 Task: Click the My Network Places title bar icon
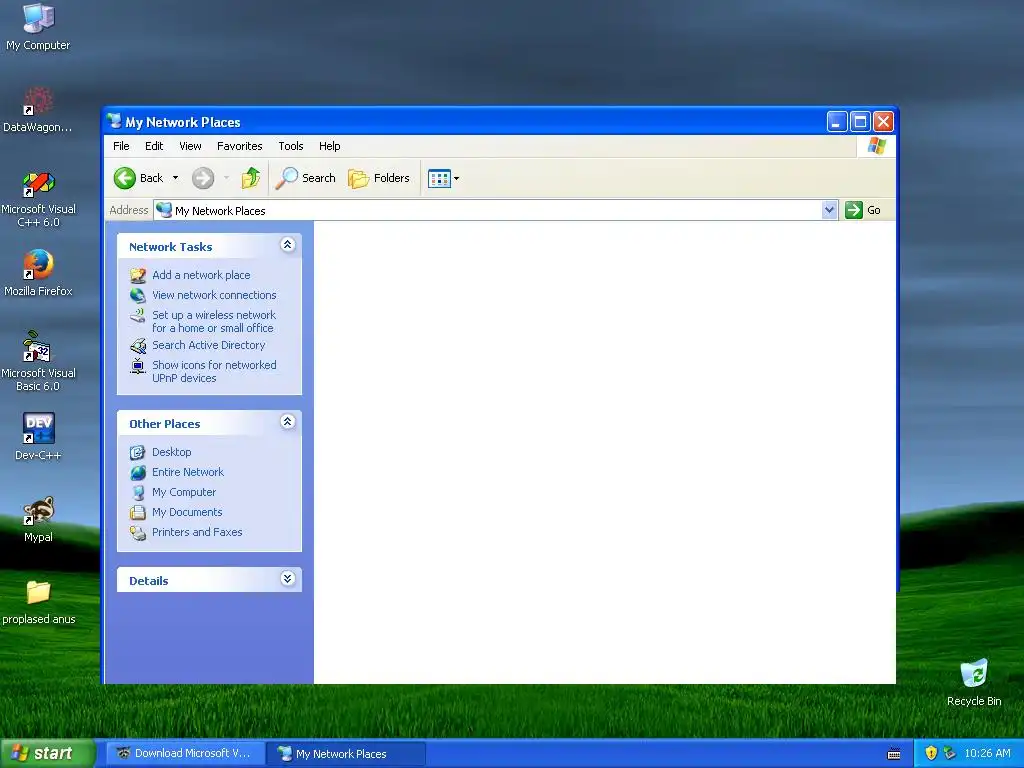point(114,121)
